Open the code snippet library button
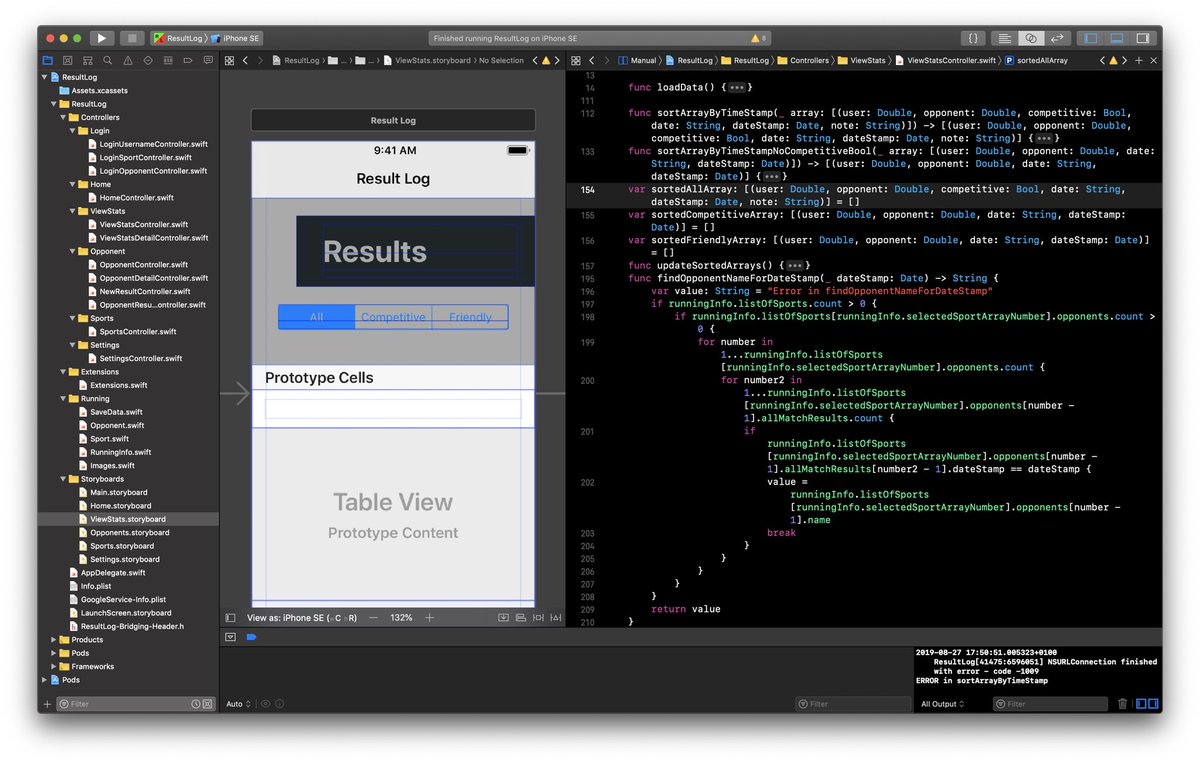1200x763 pixels. coord(973,38)
